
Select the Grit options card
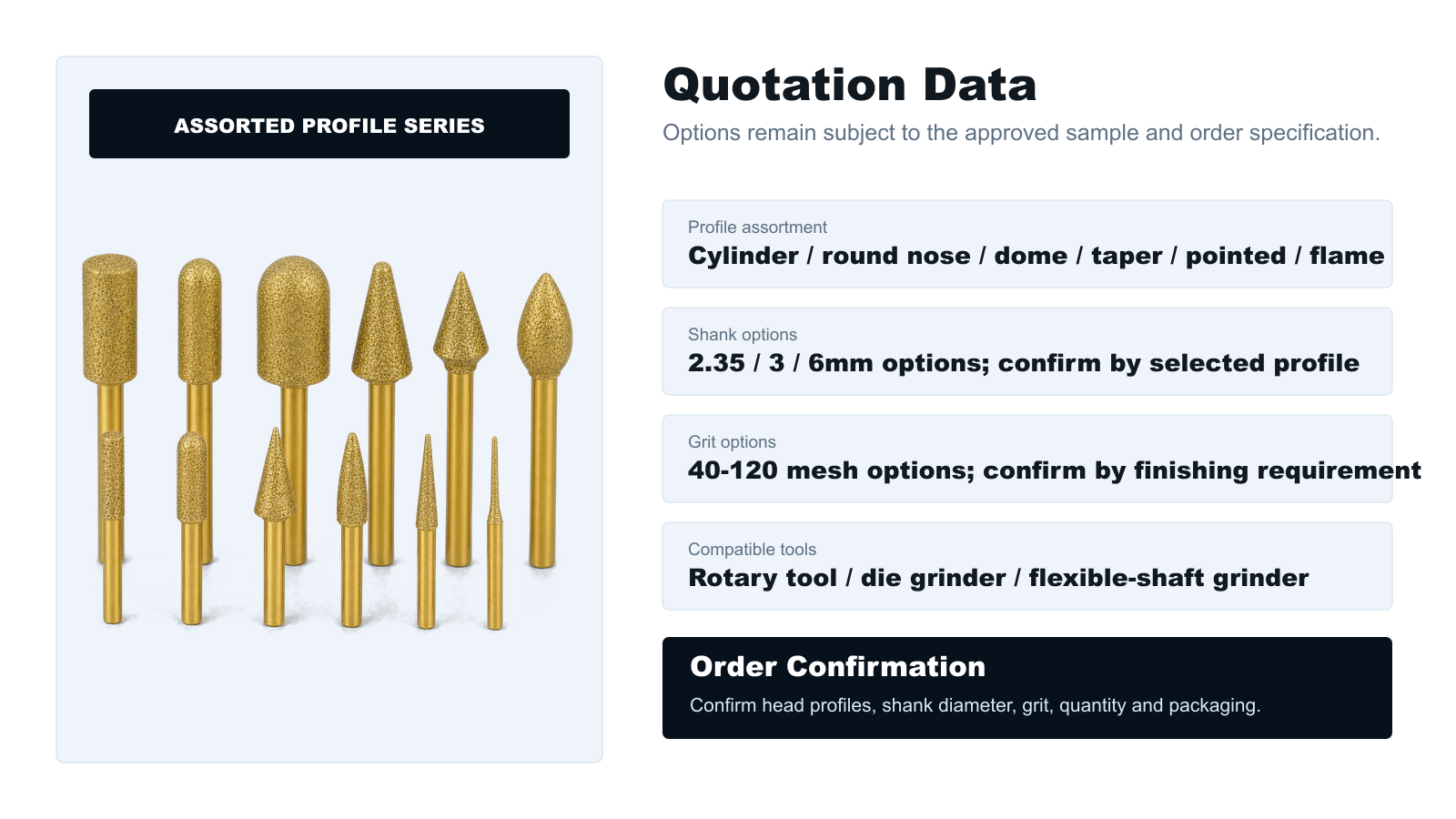click(x=1027, y=459)
